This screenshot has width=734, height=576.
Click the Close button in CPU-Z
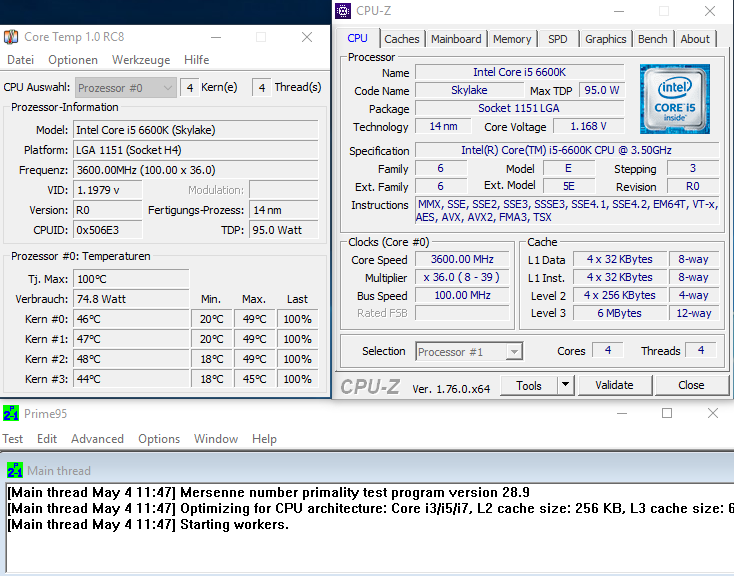[x=691, y=385]
